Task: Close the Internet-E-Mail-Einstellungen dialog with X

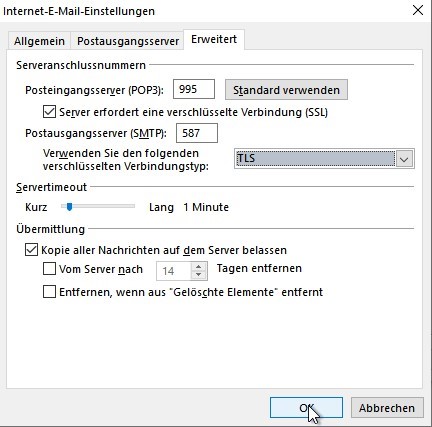Action: [418, 10]
